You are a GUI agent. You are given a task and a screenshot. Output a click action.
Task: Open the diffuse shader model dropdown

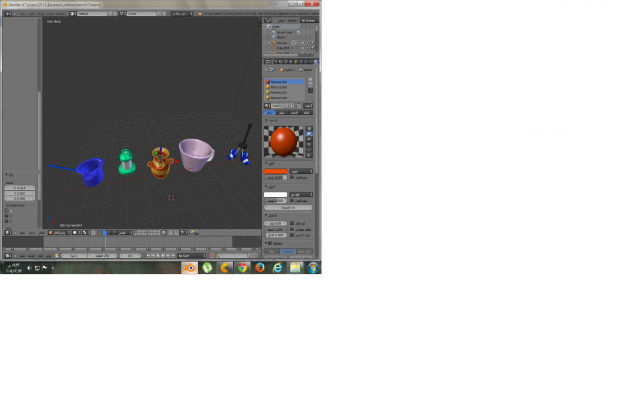point(301,171)
